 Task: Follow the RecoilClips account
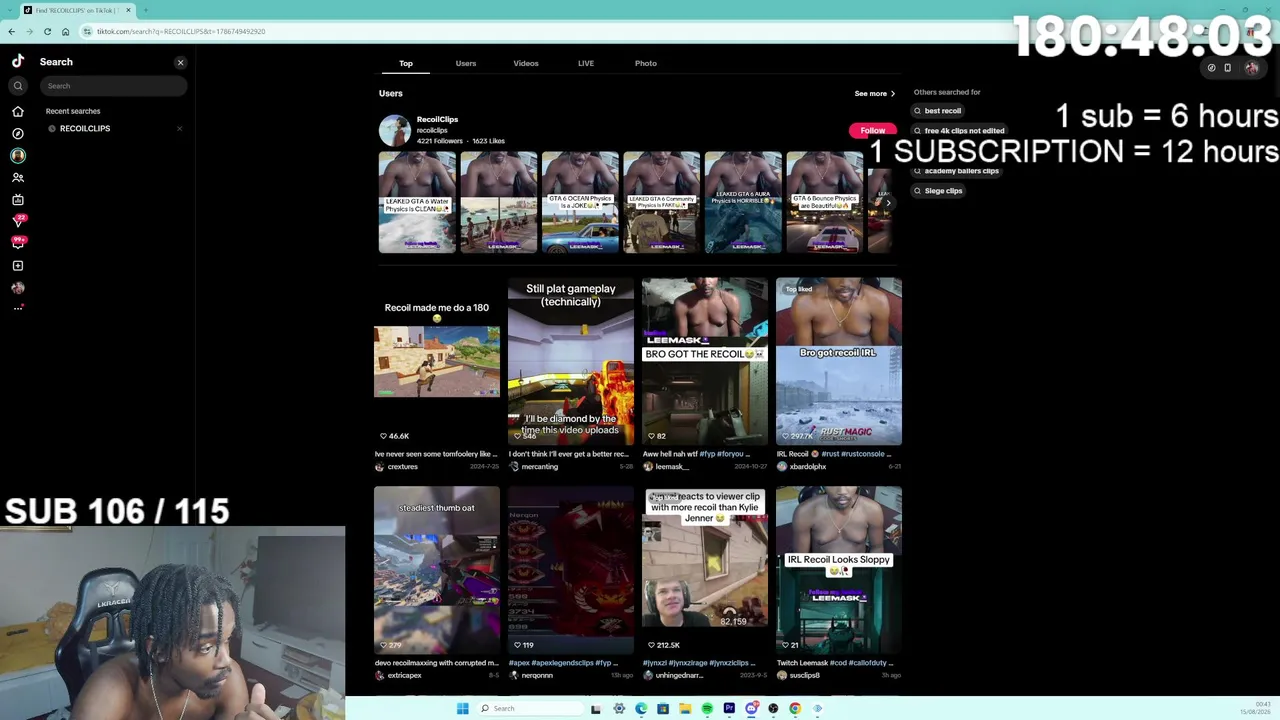(872, 131)
